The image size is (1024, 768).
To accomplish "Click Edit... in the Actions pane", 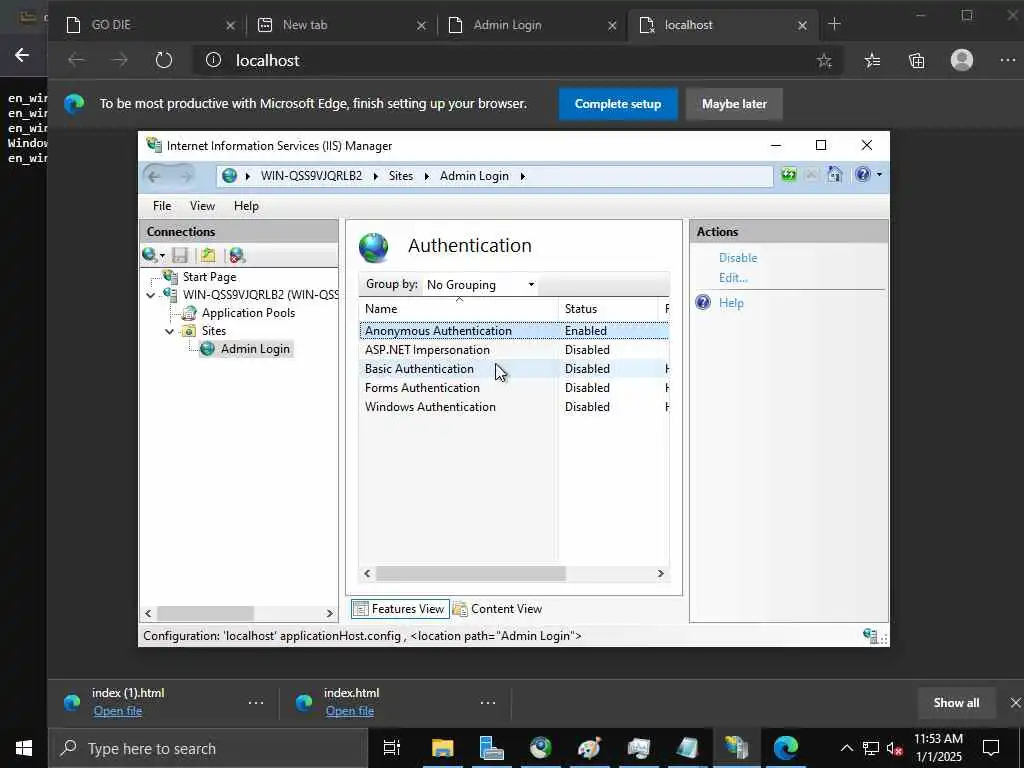I will click(x=733, y=278).
